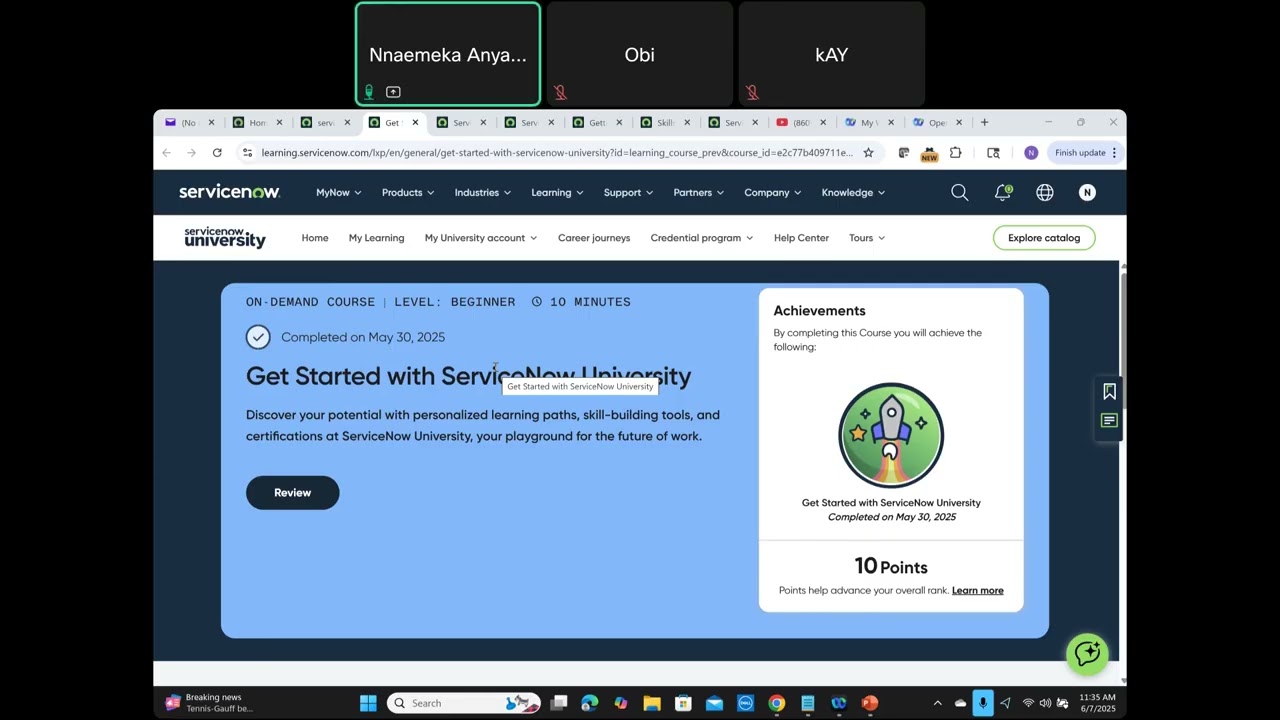
Task: Close the active Get Started tab
Action: [415, 123]
